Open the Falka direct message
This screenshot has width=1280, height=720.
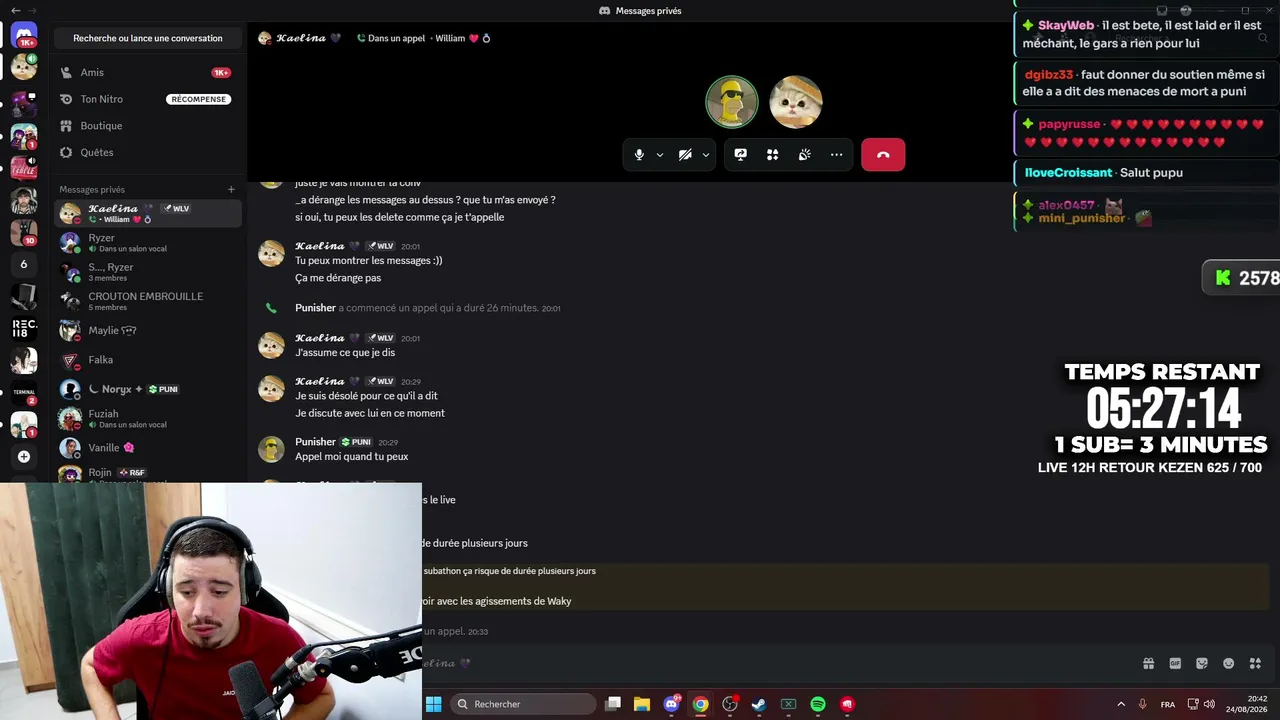(x=148, y=360)
